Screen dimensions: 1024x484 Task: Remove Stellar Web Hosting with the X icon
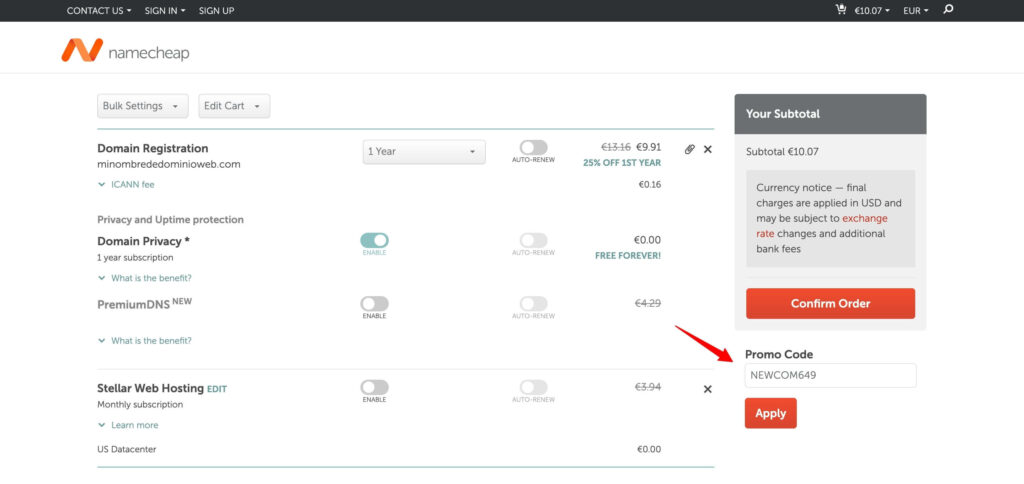(x=708, y=389)
